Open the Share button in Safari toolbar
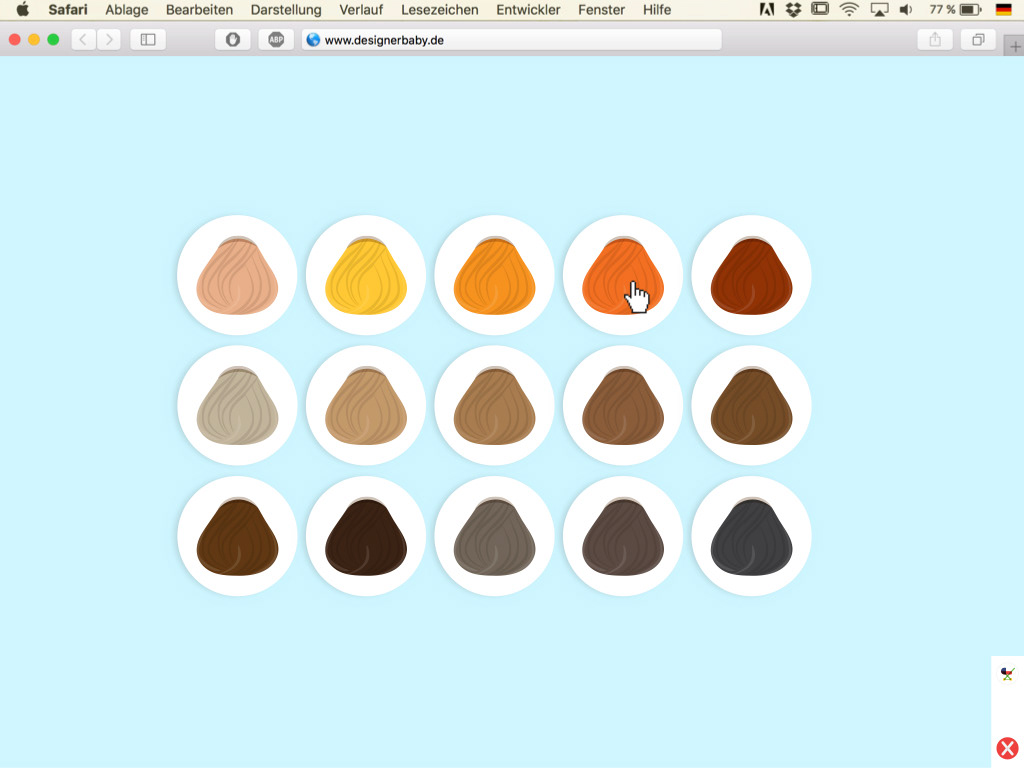The image size is (1024, 768). pyautogui.click(x=935, y=40)
